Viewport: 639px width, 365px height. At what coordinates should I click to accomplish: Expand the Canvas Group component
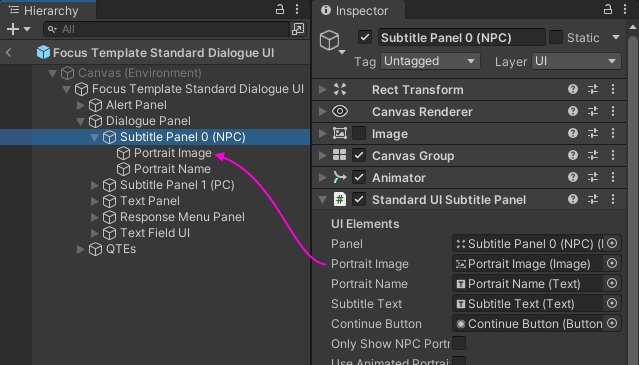(322, 155)
